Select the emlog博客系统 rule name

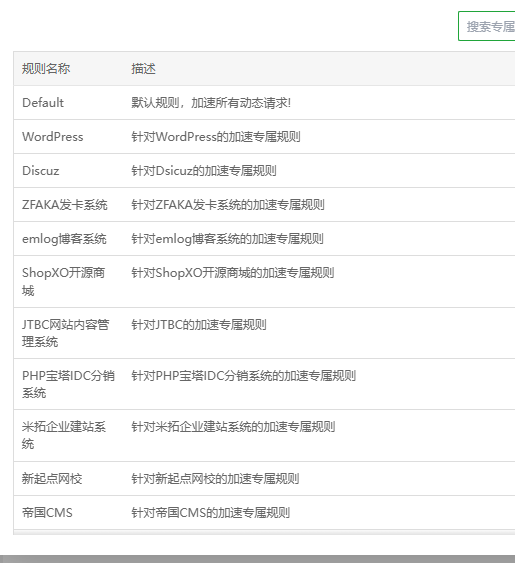(64, 239)
